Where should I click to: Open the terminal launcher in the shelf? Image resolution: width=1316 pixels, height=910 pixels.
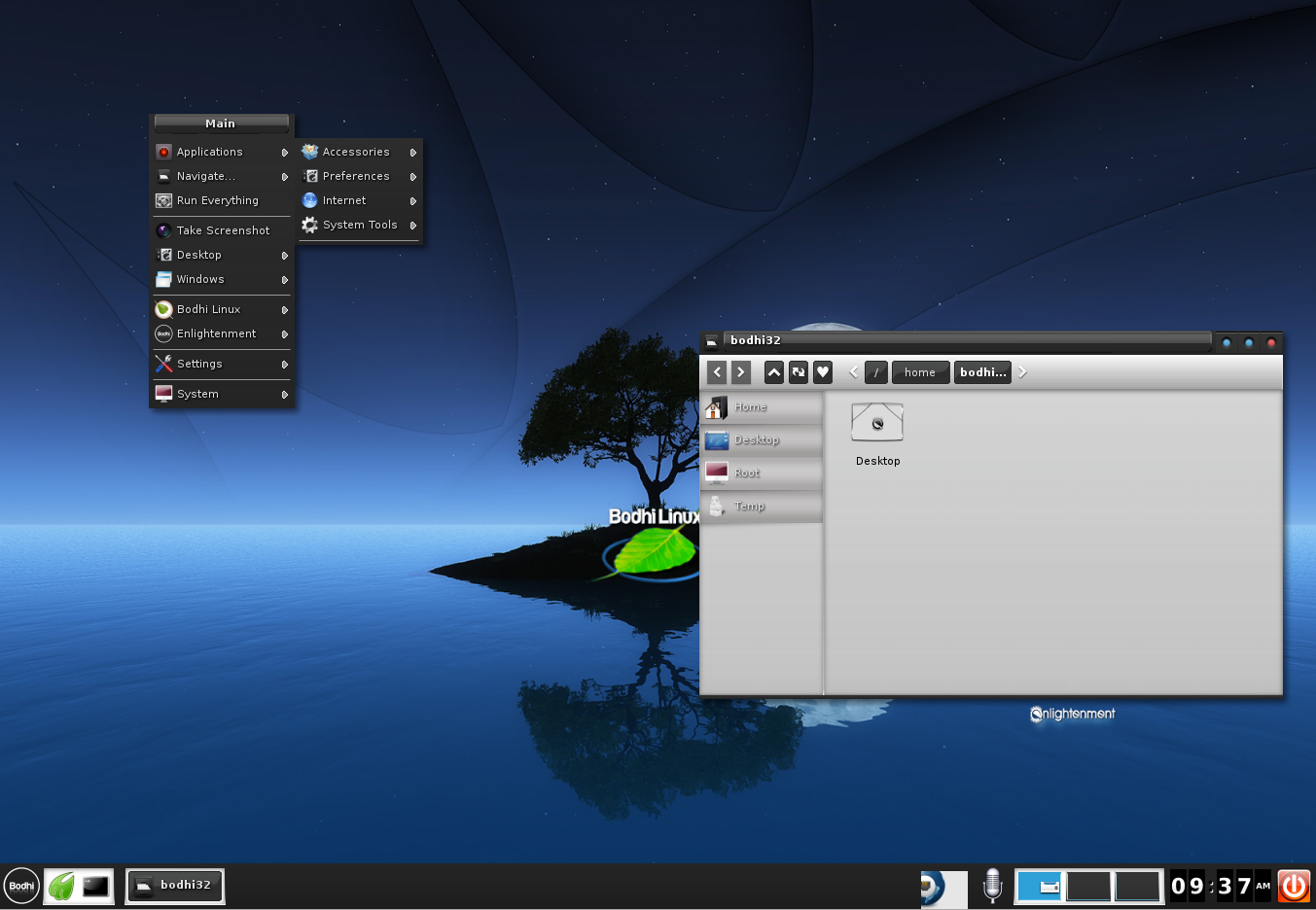(95, 886)
